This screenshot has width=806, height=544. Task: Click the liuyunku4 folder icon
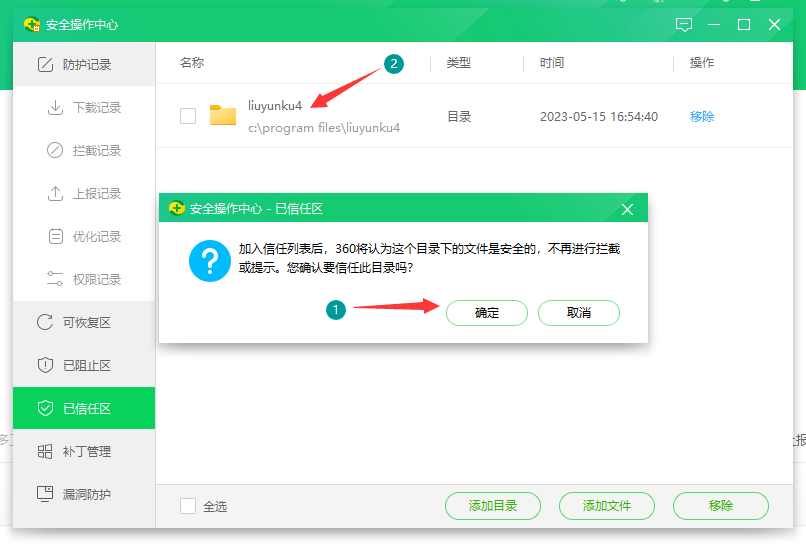223,115
